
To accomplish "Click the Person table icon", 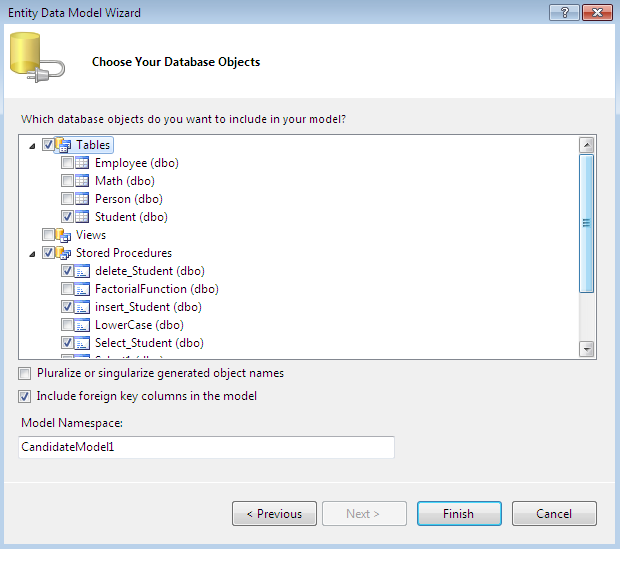I will [x=82, y=199].
